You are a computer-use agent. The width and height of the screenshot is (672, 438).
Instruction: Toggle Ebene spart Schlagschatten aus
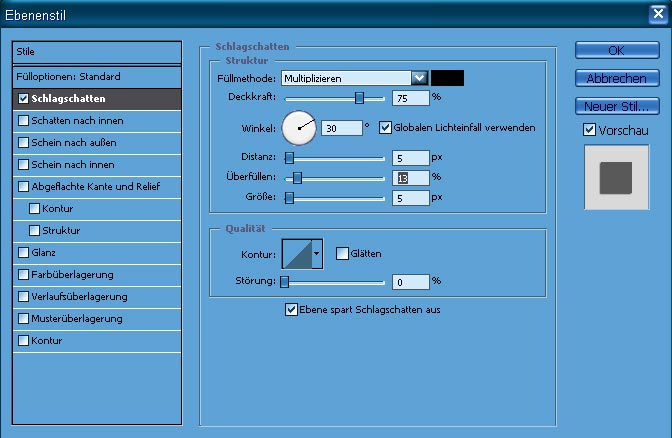(x=292, y=310)
